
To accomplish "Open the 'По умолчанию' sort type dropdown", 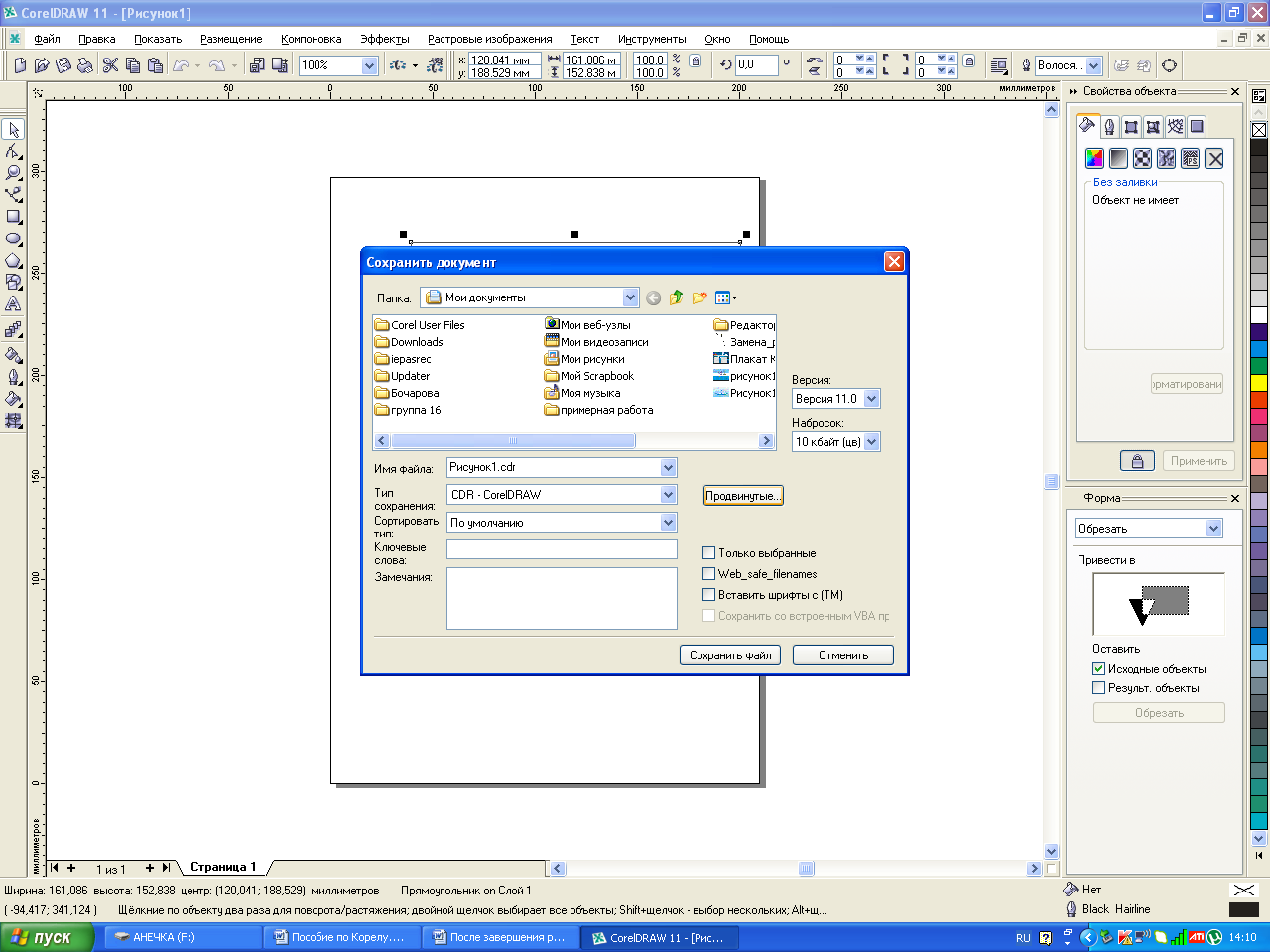I will [x=668, y=523].
